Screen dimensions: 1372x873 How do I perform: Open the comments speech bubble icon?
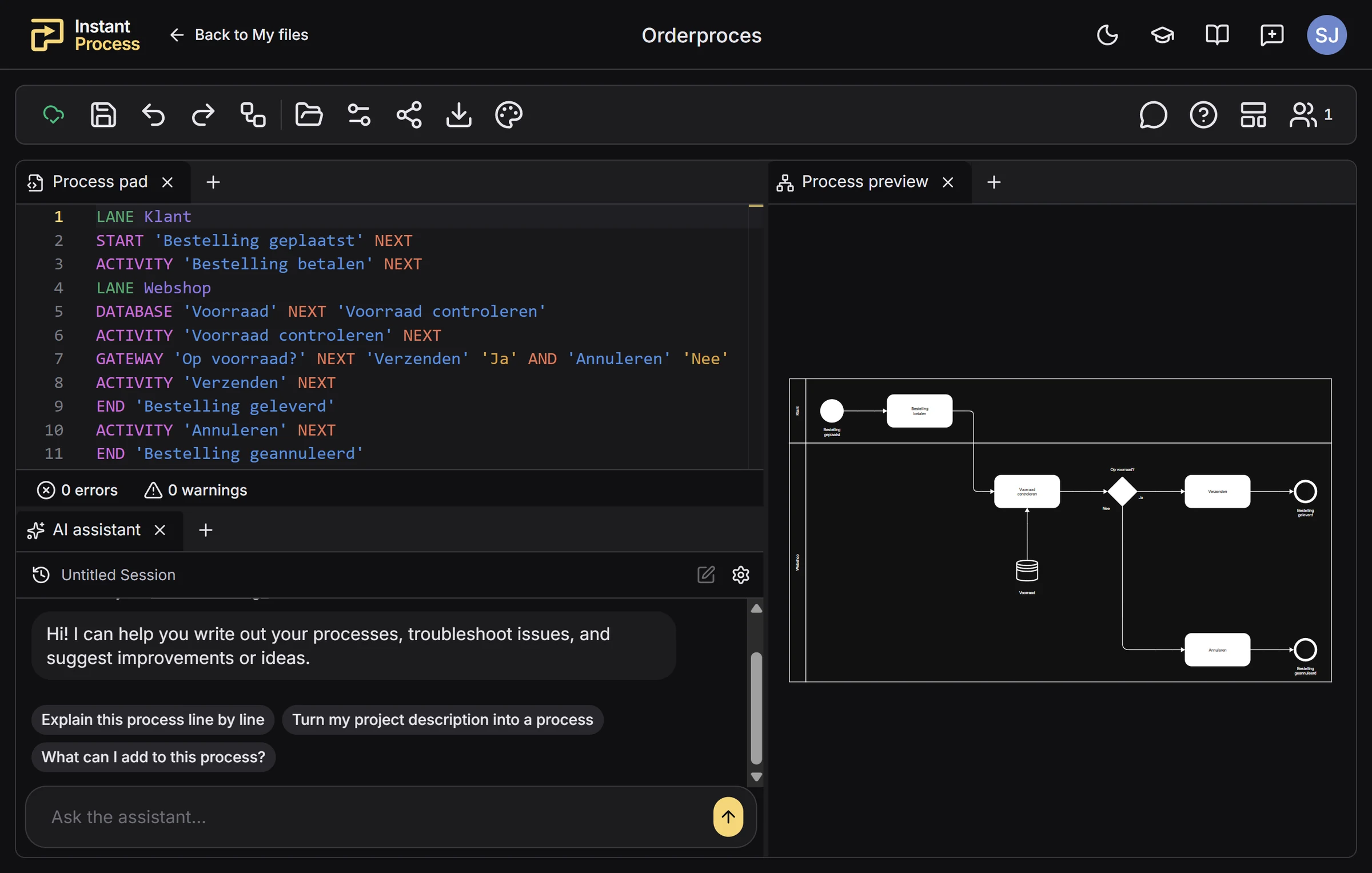(x=1154, y=115)
